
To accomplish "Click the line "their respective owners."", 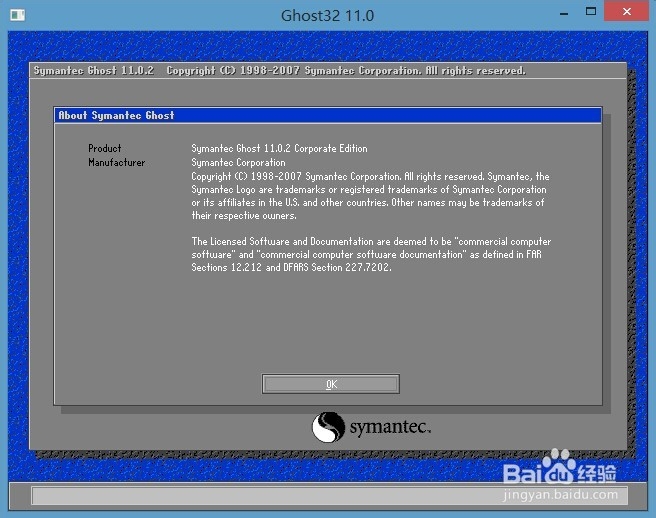I will coord(244,216).
